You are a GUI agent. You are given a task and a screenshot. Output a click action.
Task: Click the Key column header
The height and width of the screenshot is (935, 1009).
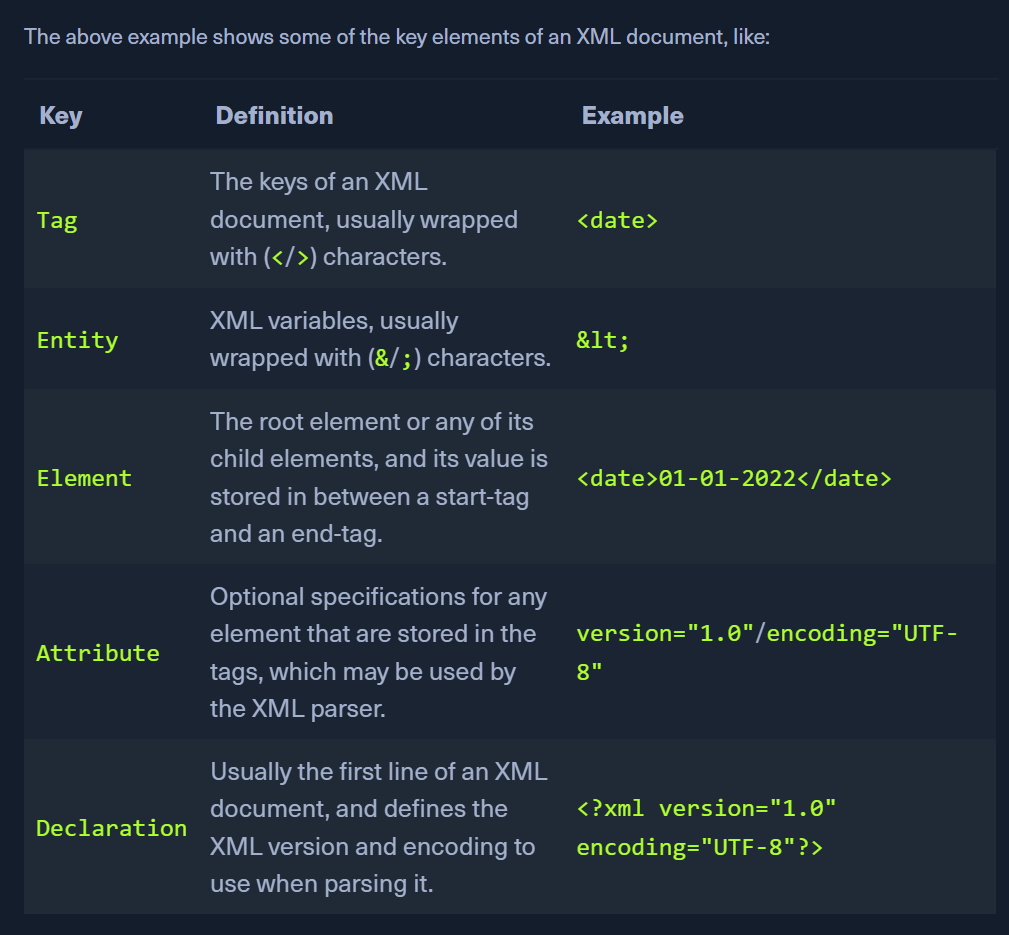[x=60, y=116]
